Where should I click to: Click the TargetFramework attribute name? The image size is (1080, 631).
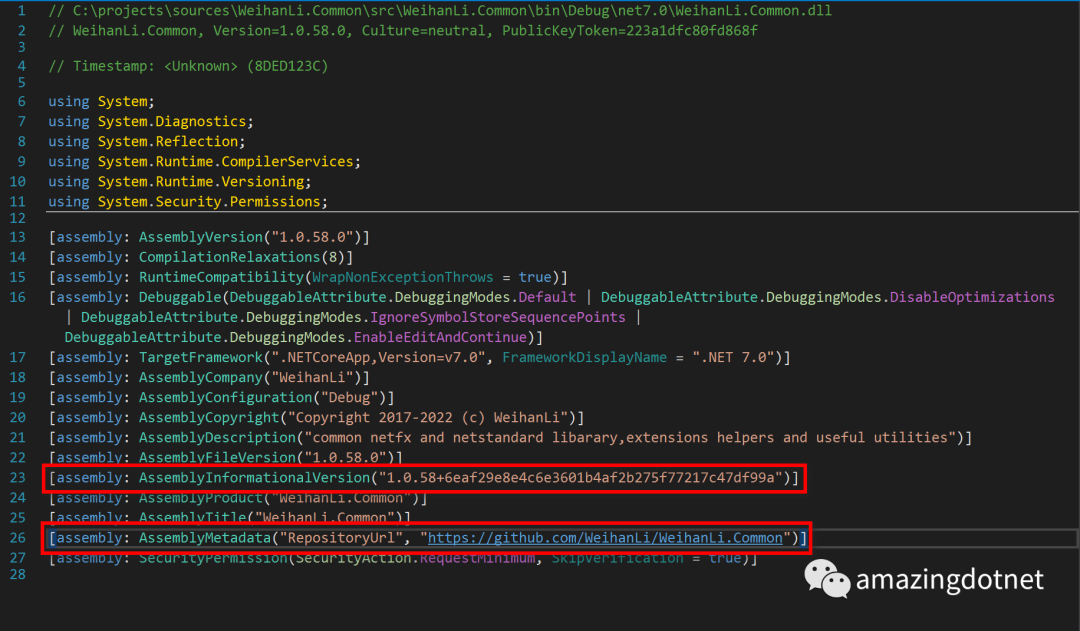(201, 357)
